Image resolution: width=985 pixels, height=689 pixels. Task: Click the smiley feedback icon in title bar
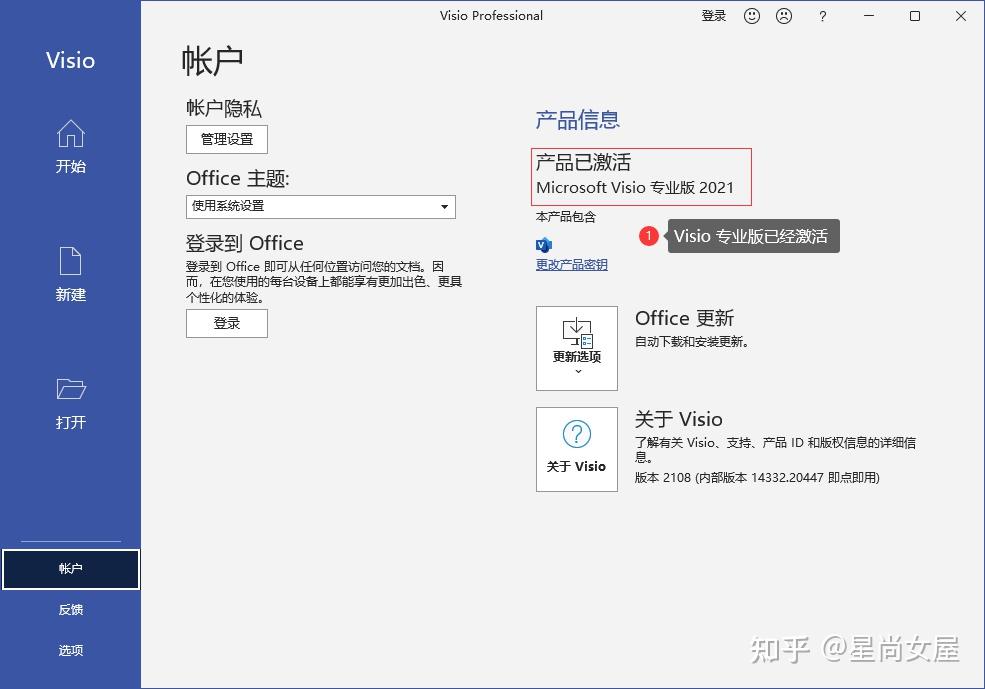tap(751, 16)
